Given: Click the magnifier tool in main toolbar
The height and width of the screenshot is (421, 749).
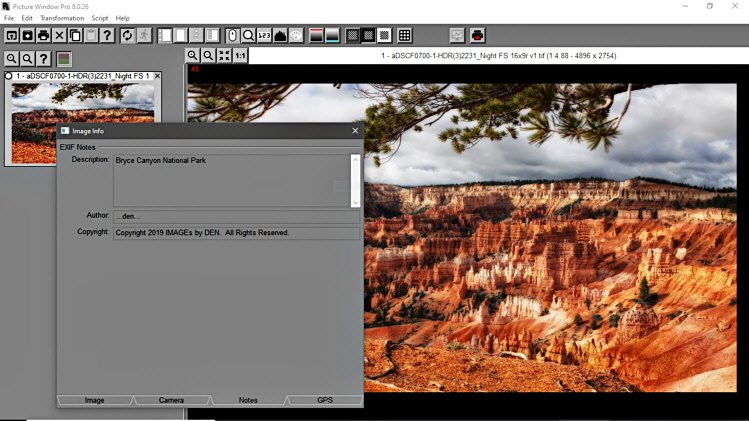Looking at the screenshot, I should click(x=248, y=35).
